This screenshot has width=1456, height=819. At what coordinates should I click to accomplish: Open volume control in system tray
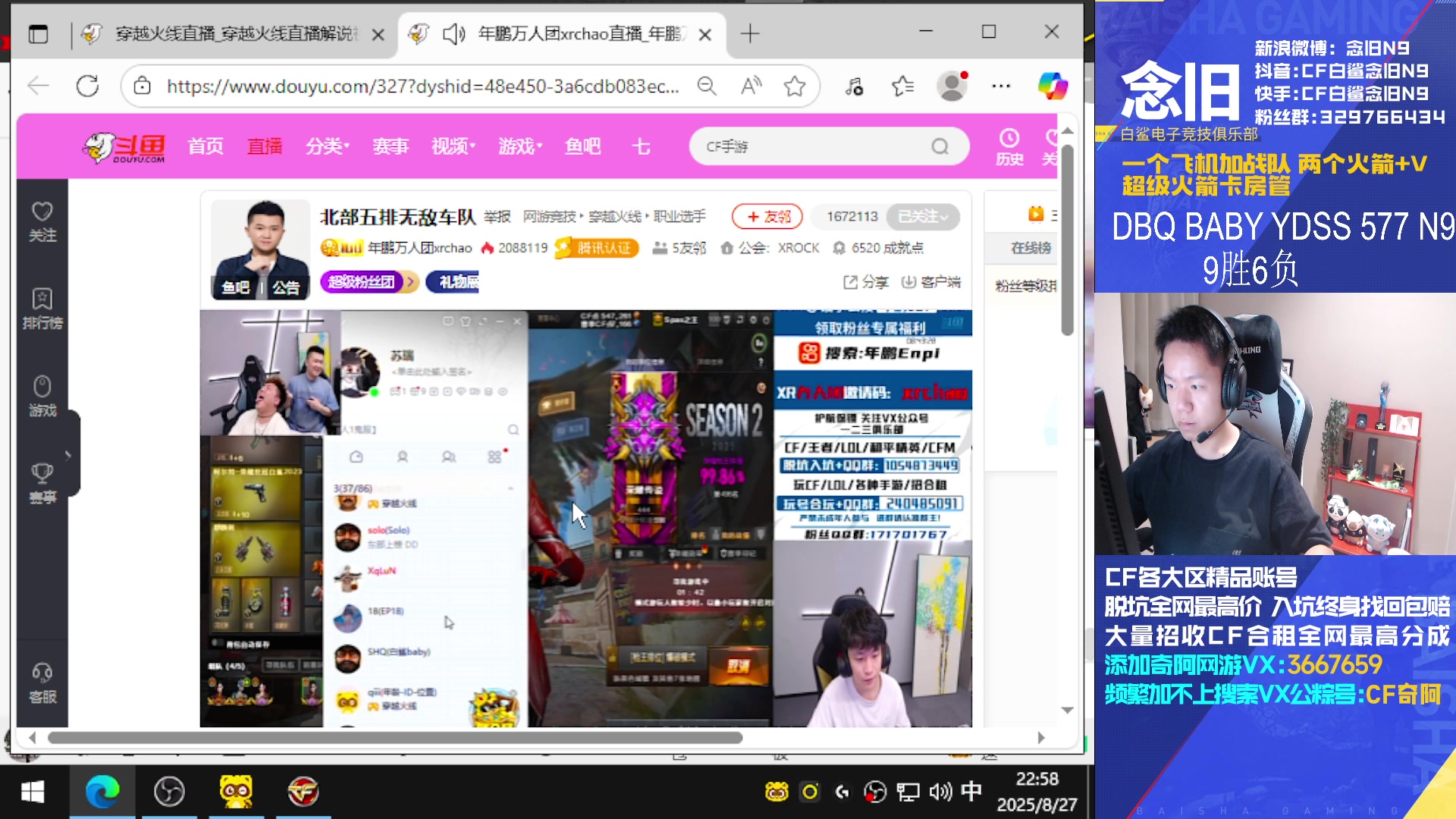940,792
